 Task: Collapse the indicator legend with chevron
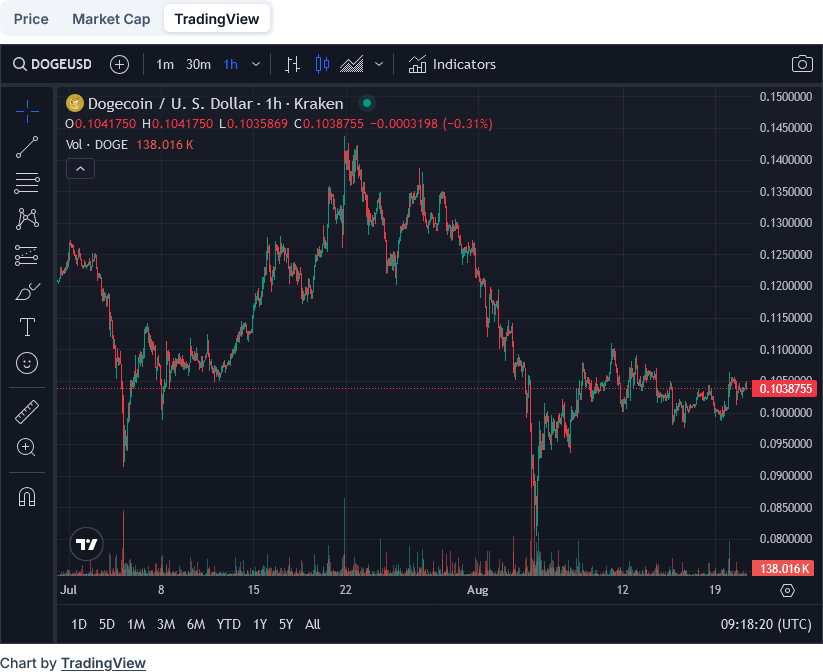(x=80, y=169)
